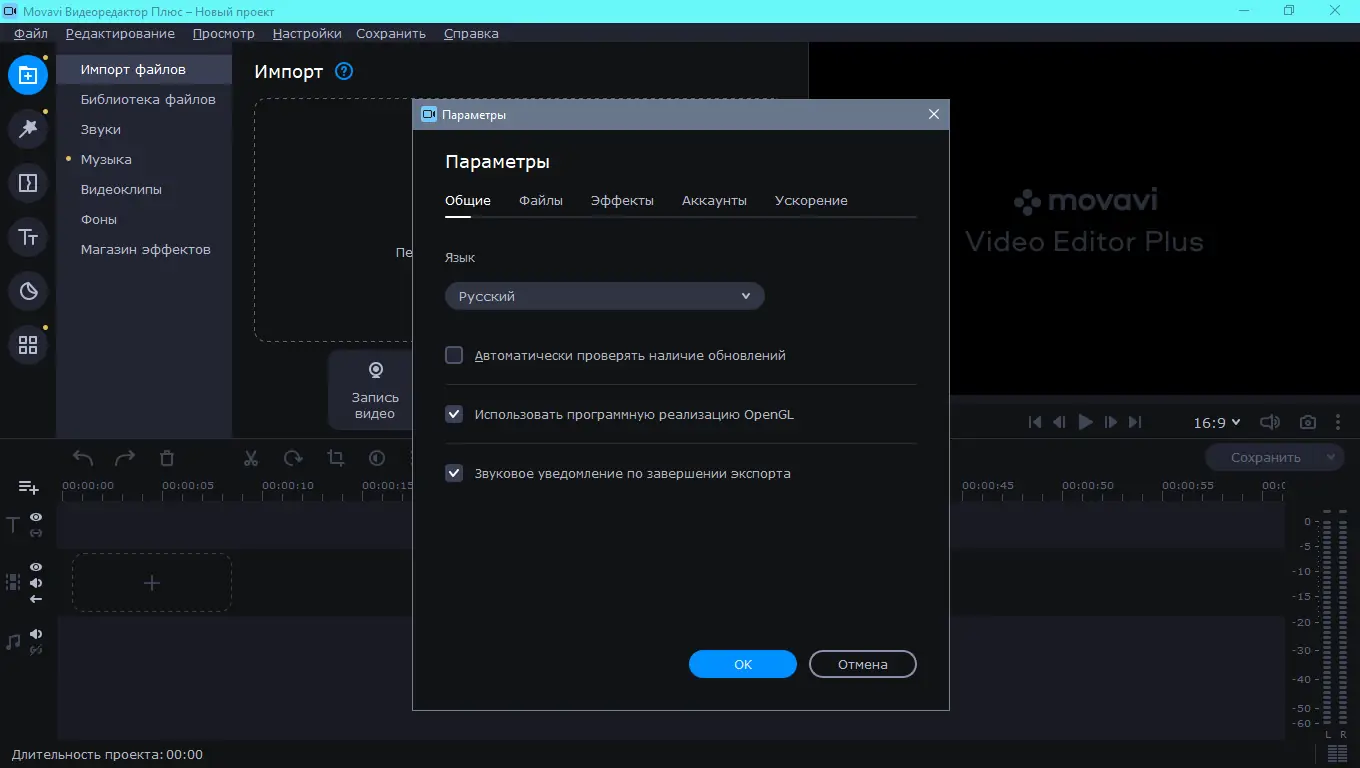This screenshot has width=1360, height=768.
Task: Click the rotate clip icon
Action: click(x=293, y=458)
